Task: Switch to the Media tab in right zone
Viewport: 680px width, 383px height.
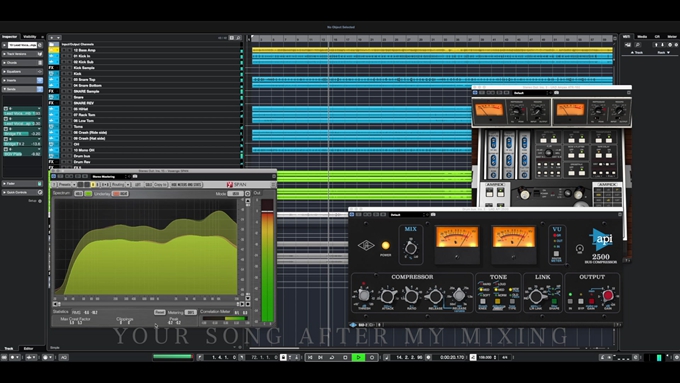Action: (x=642, y=37)
